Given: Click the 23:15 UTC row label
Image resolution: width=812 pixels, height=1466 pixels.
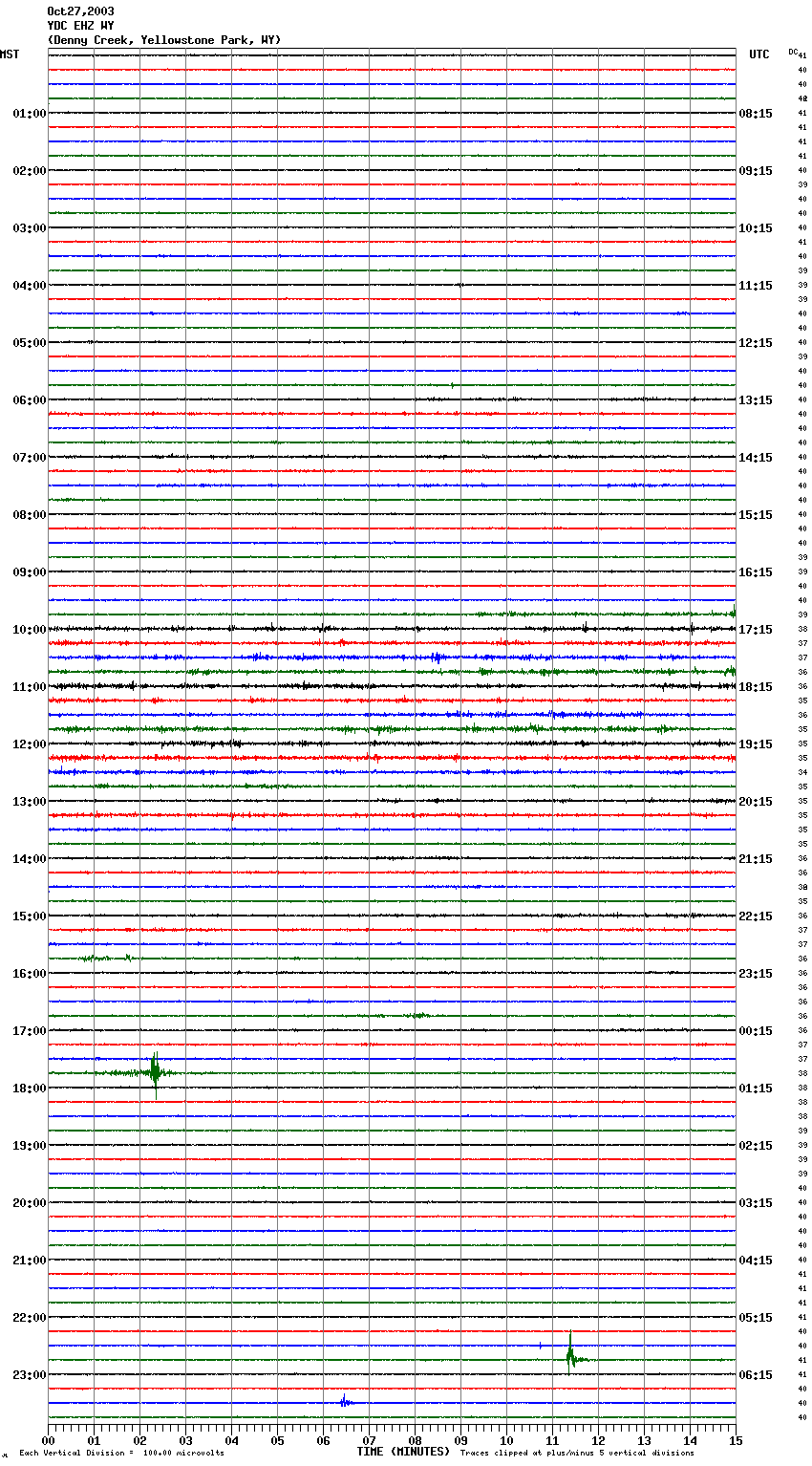Looking at the screenshot, I should 756,974.
